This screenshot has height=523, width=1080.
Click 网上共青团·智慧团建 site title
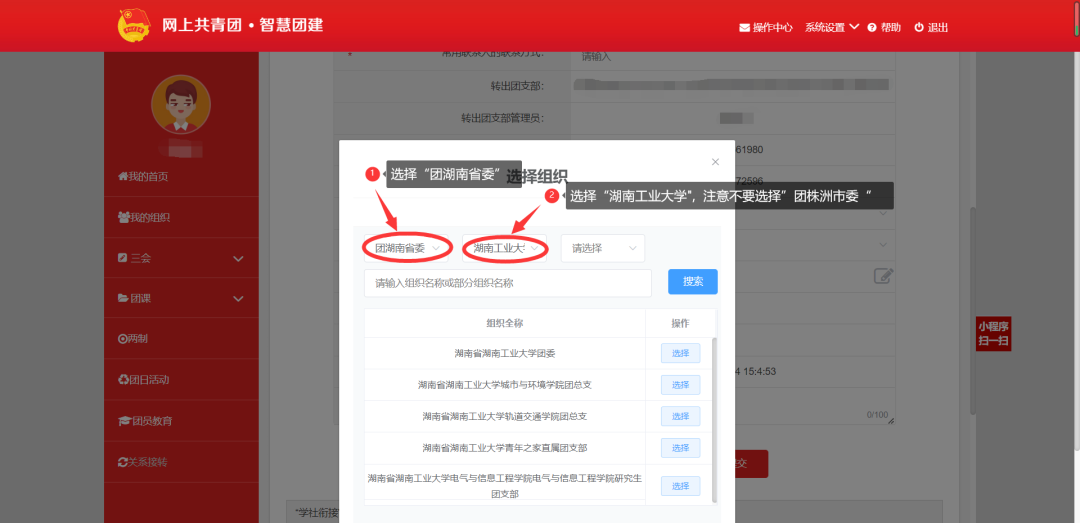(242, 25)
